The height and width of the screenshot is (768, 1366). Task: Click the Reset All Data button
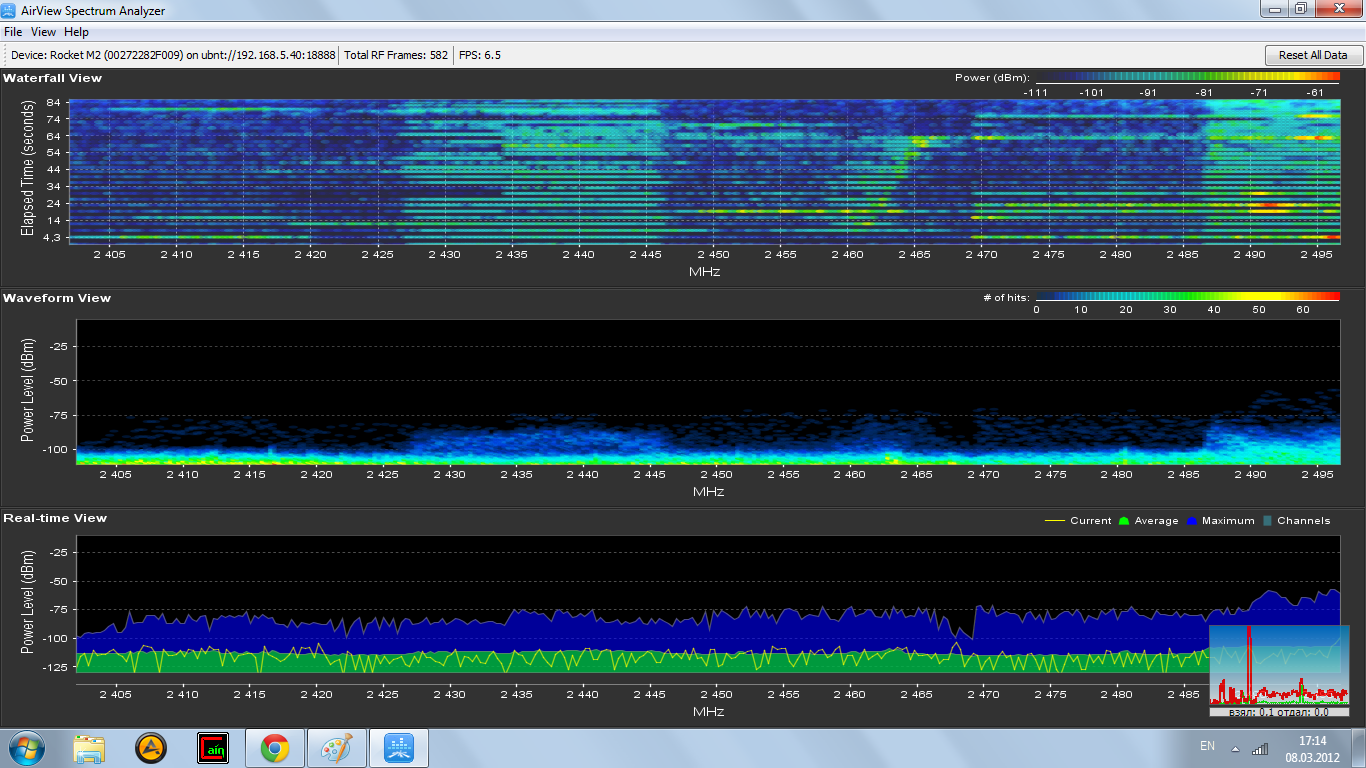pos(1313,55)
